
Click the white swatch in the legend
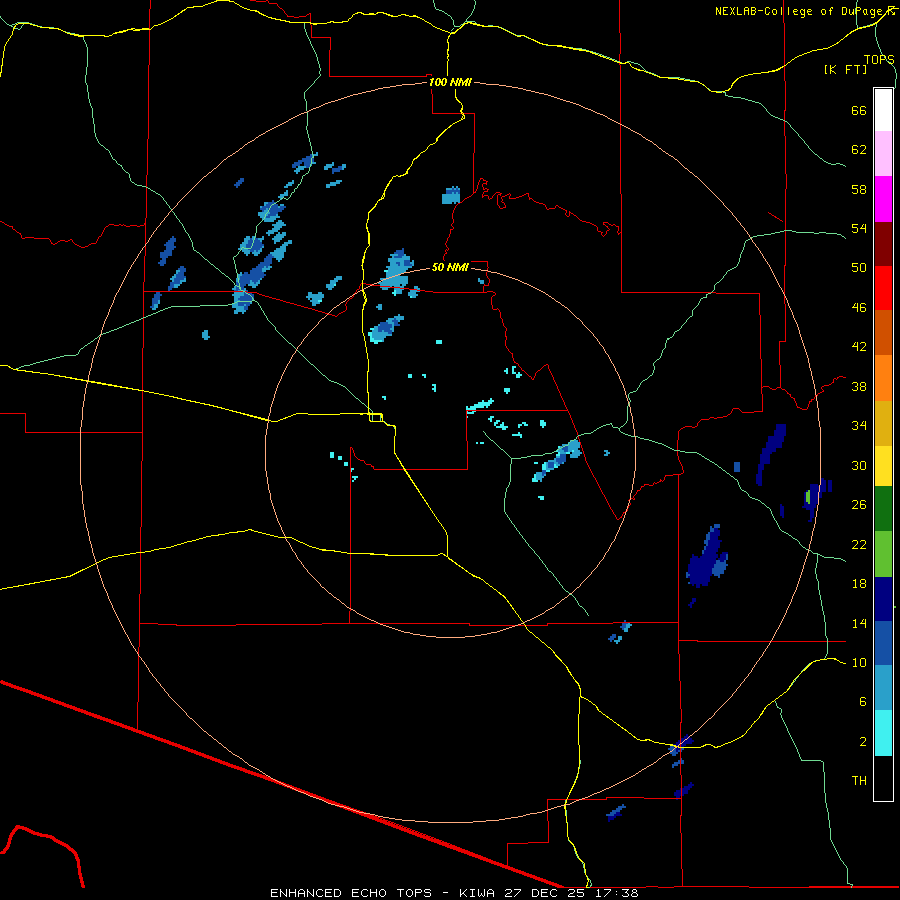(883, 110)
